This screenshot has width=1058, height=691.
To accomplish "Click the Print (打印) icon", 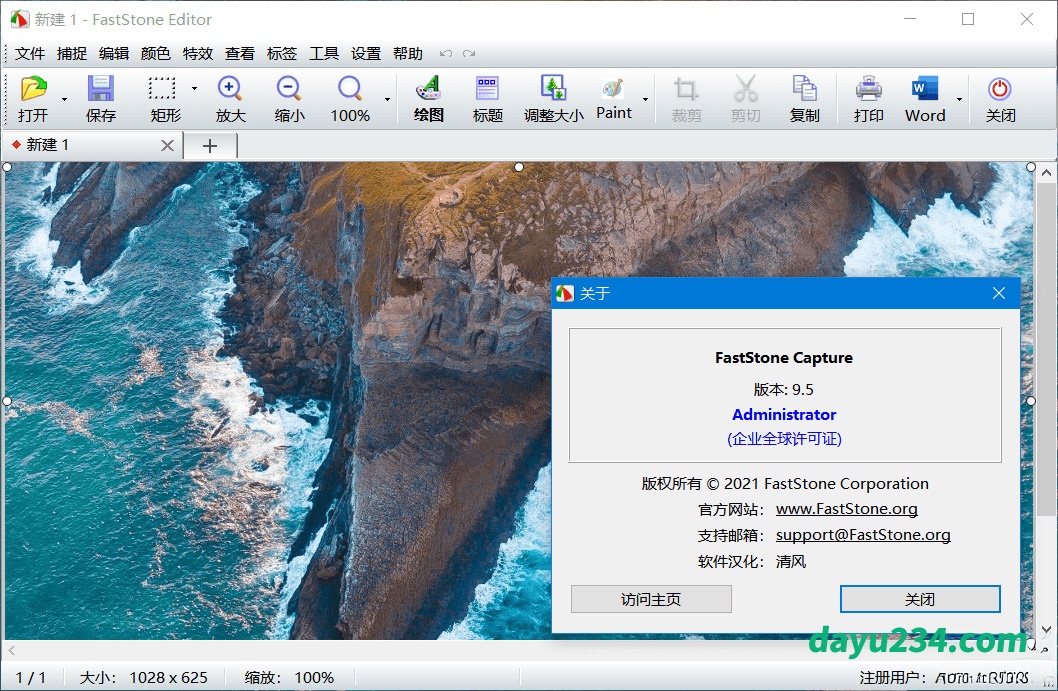I will tap(868, 90).
